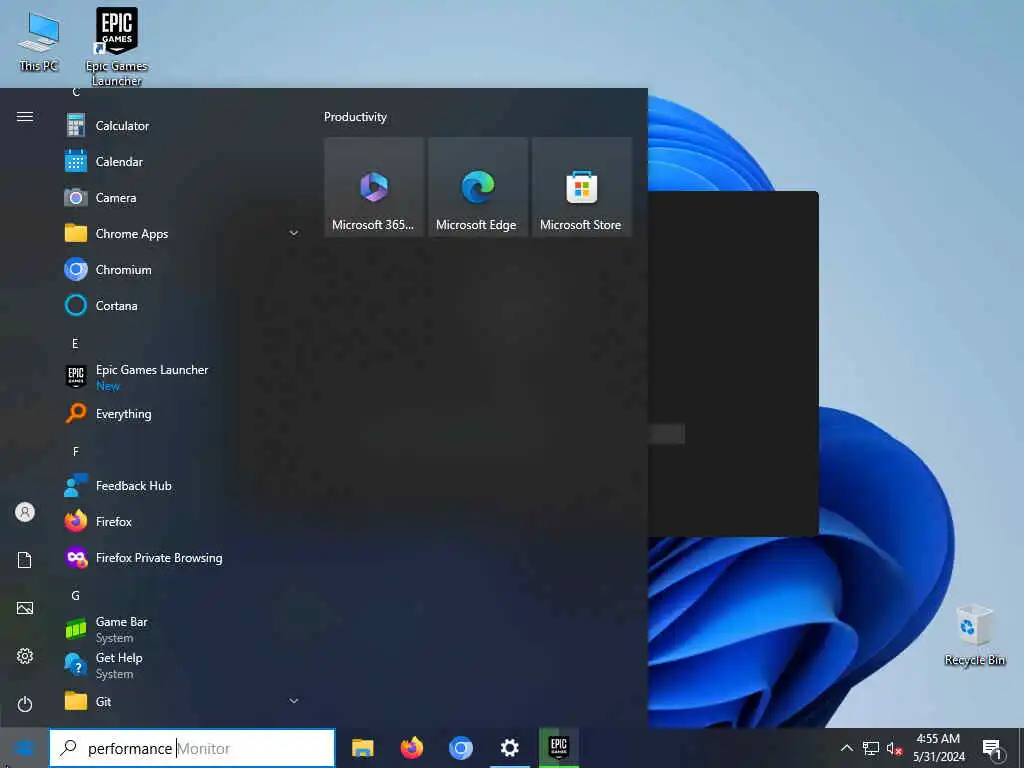This screenshot has width=1024, height=768.
Task: Open Firefox on the taskbar
Action: coord(411,748)
